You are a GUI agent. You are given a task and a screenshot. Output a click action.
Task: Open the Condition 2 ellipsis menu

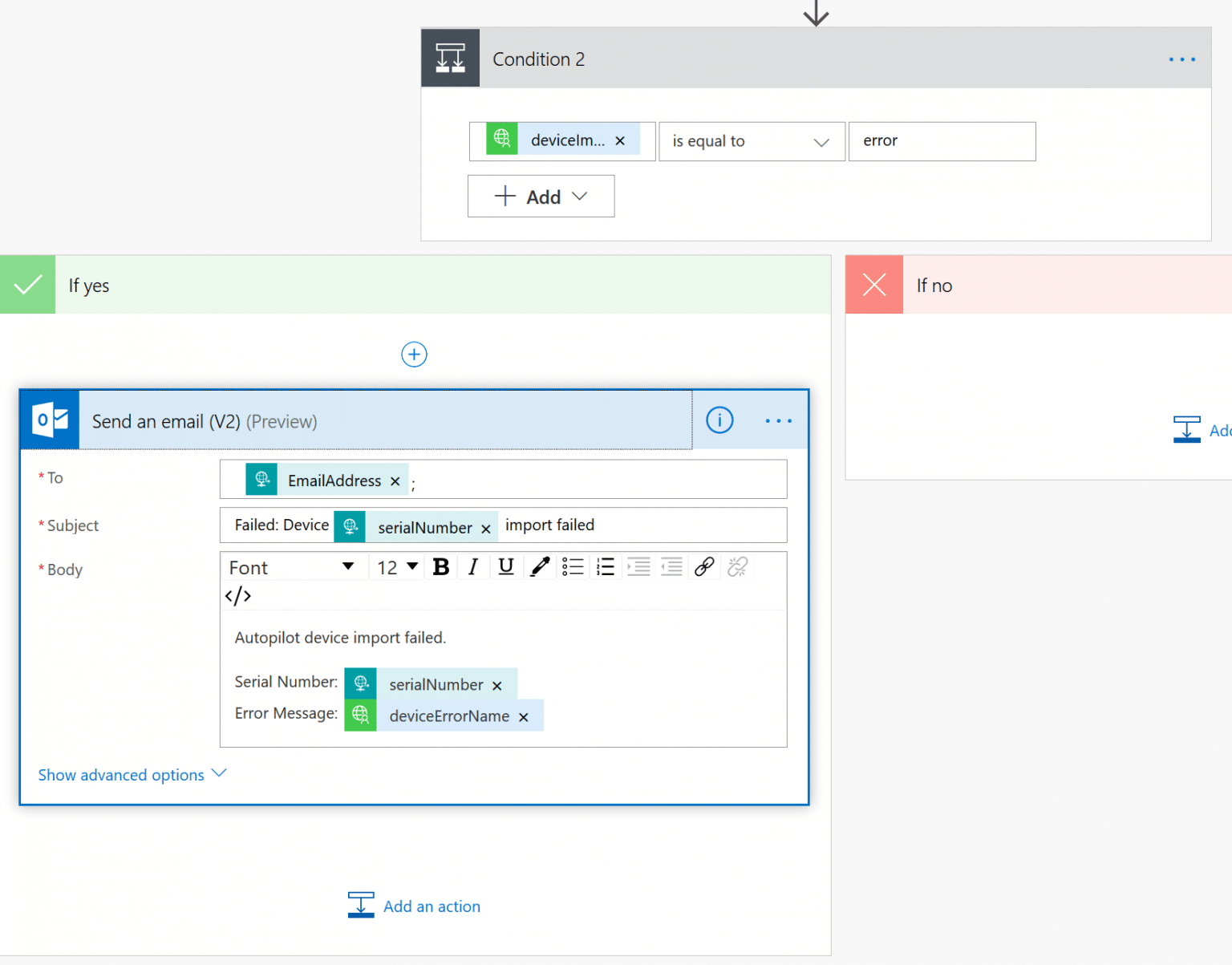point(1181,59)
